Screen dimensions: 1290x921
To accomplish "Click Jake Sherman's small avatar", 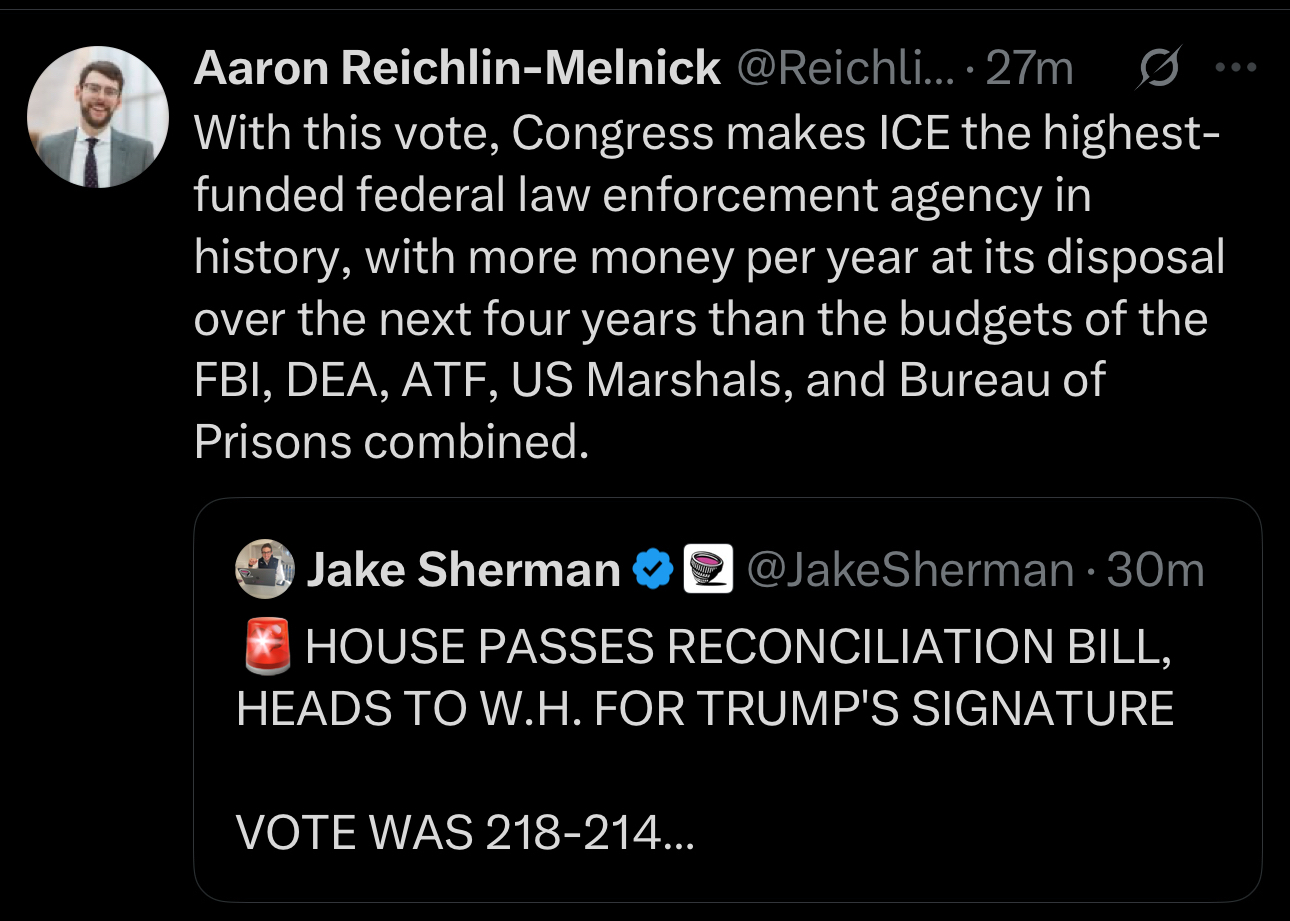I will pos(264,569).
